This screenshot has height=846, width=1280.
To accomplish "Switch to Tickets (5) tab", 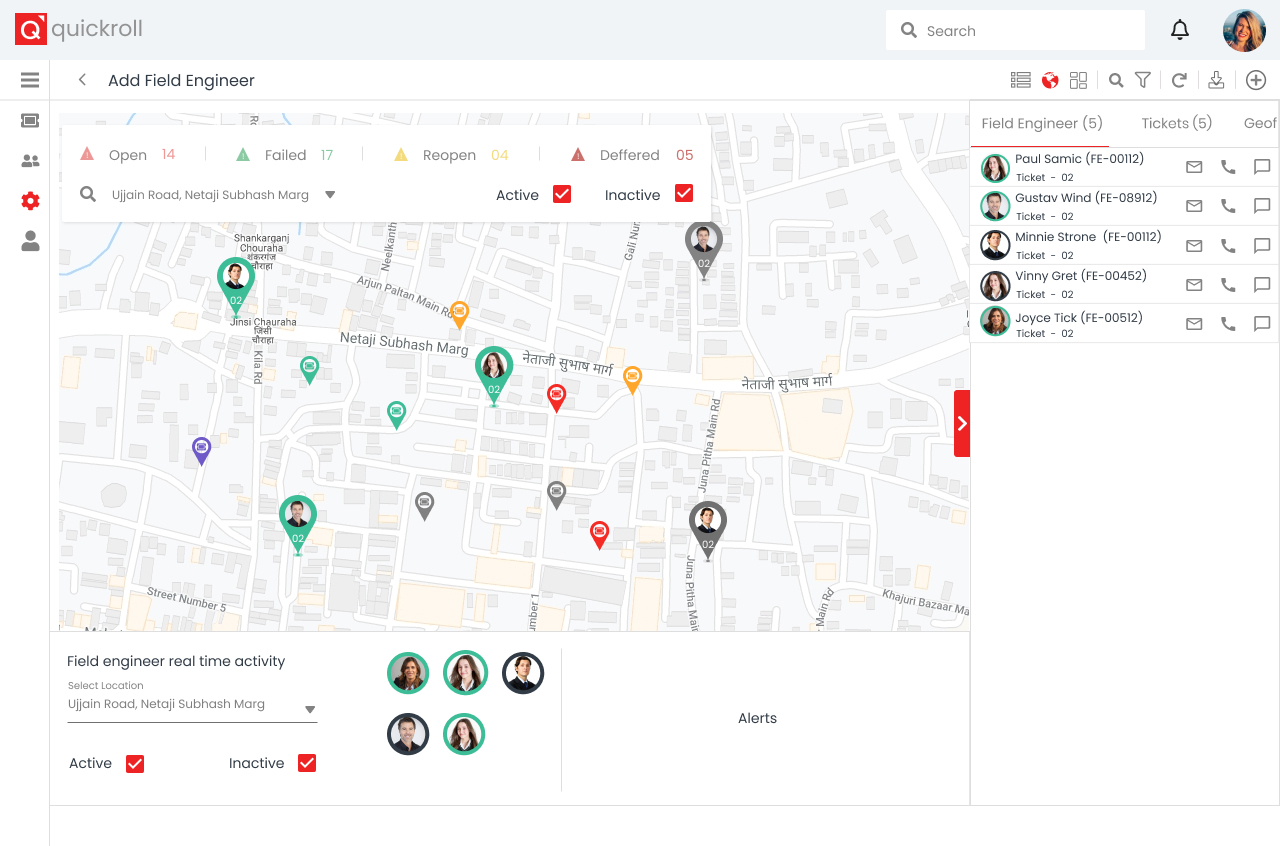I will pyautogui.click(x=1176, y=123).
